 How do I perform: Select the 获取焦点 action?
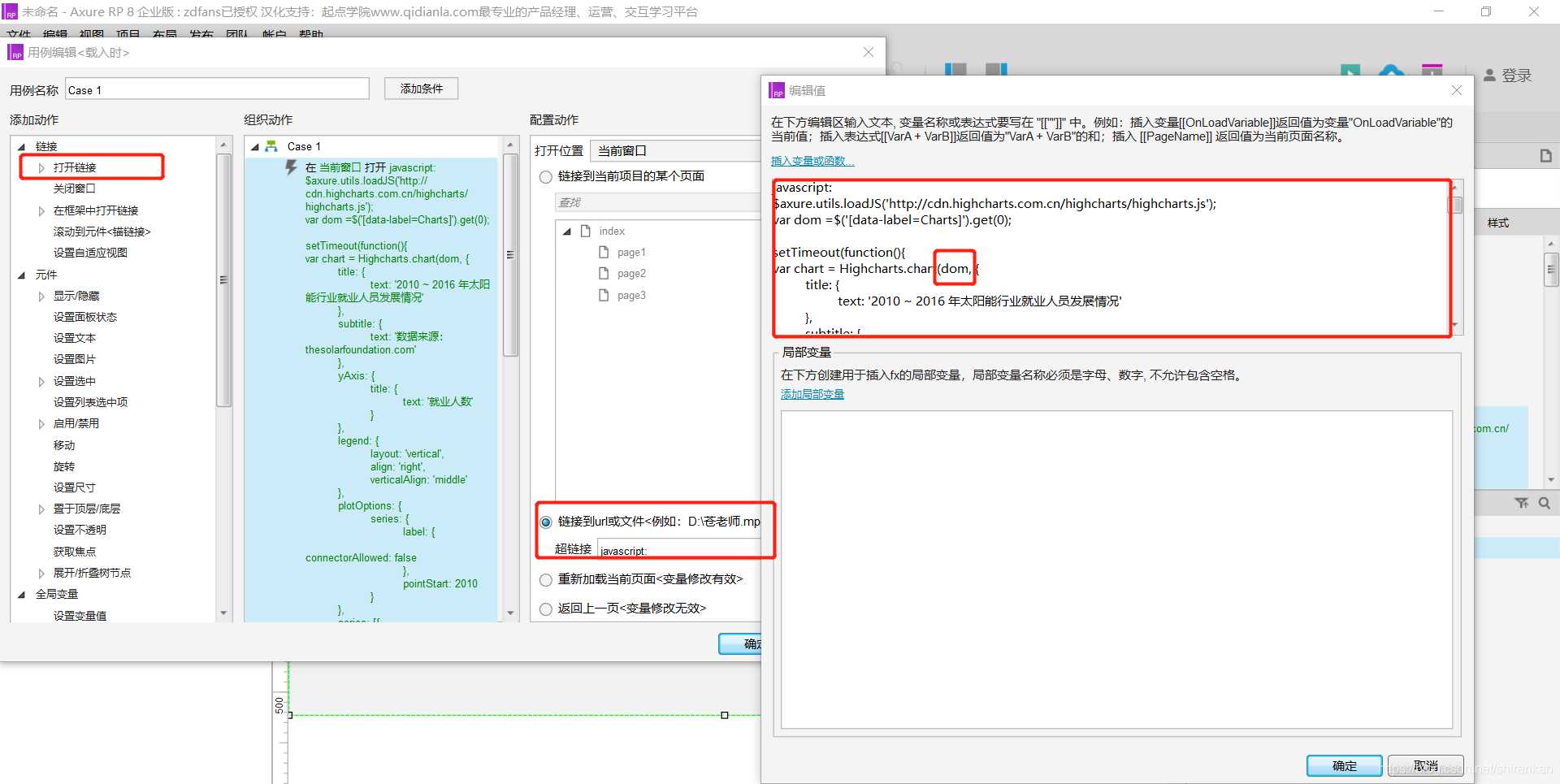(x=74, y=552)
